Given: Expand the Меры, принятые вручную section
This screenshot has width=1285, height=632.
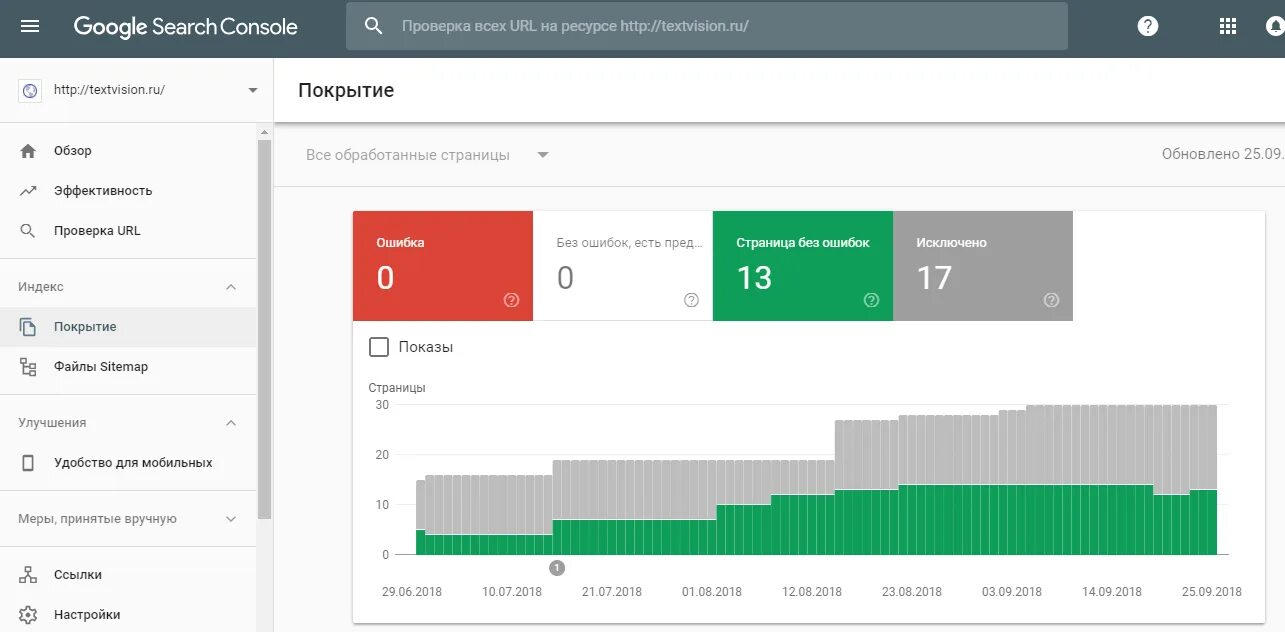Looking at the screenshot, I should 231,519.
